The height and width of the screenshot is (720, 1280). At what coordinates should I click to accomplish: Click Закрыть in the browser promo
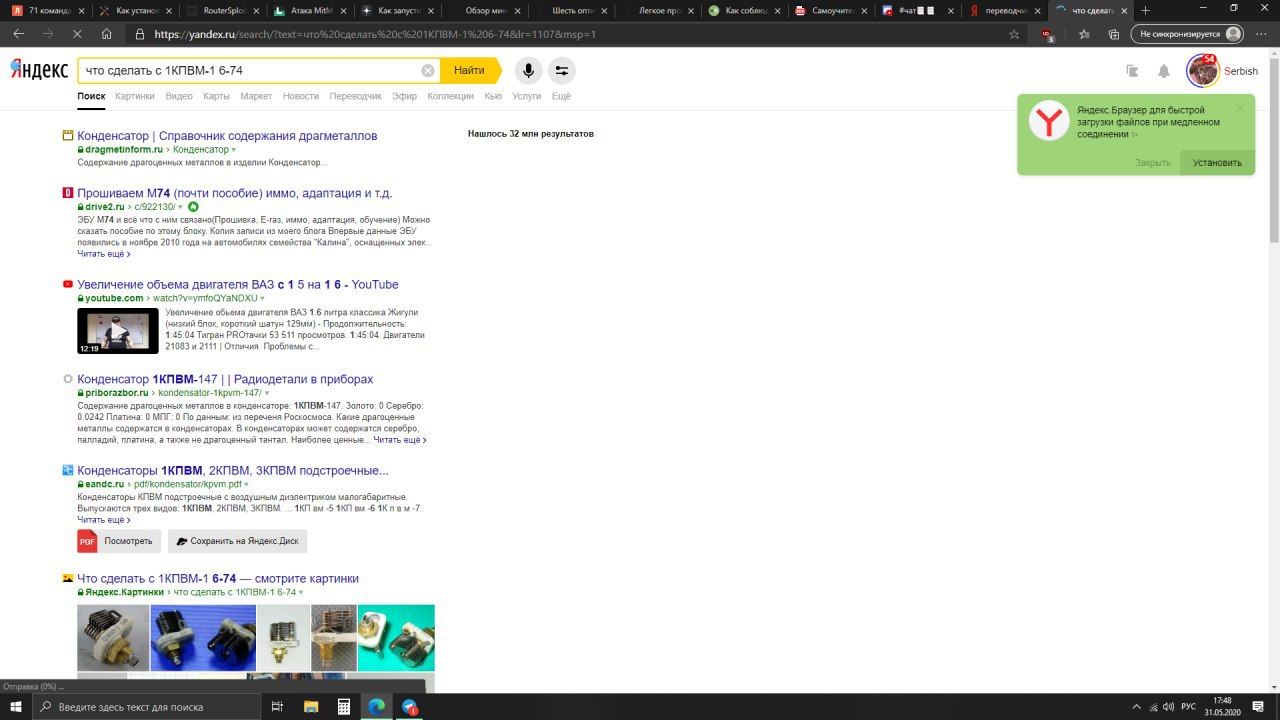click(1152, 163)
